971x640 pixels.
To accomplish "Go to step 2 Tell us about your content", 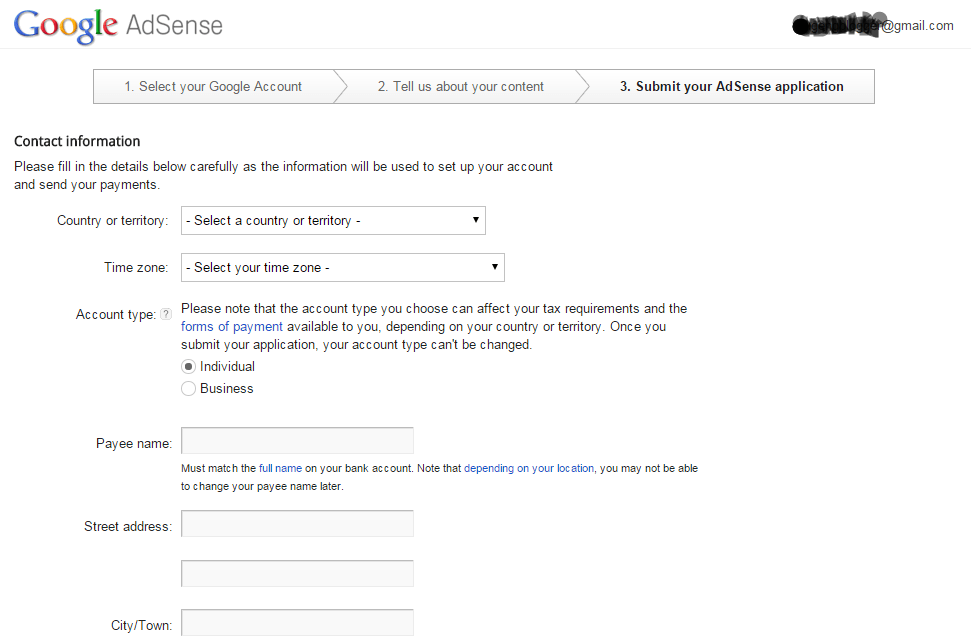I will click(x=460, y=87).
